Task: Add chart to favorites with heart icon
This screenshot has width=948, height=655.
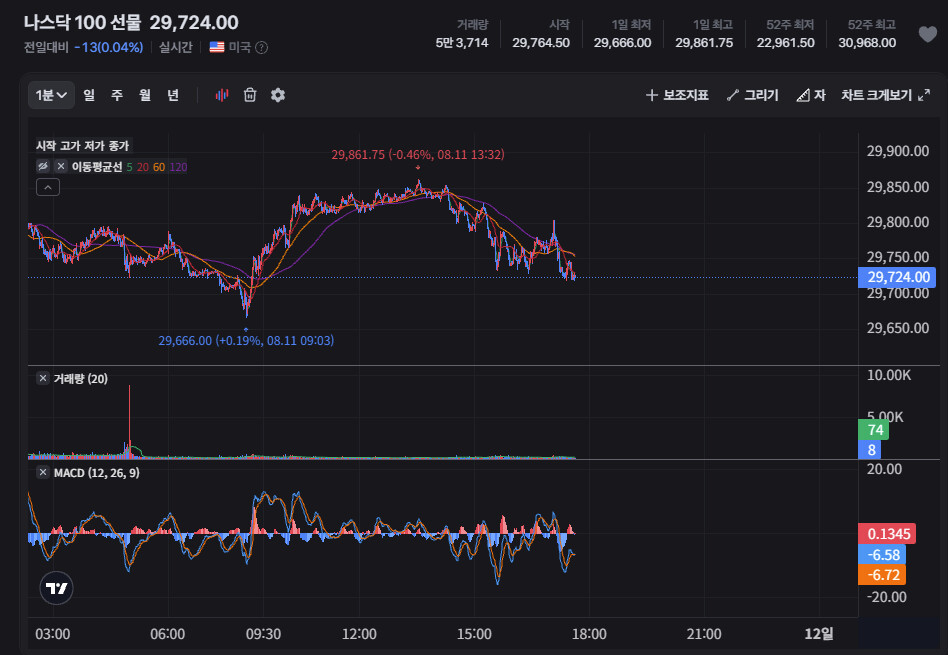Action: (927, 34)
